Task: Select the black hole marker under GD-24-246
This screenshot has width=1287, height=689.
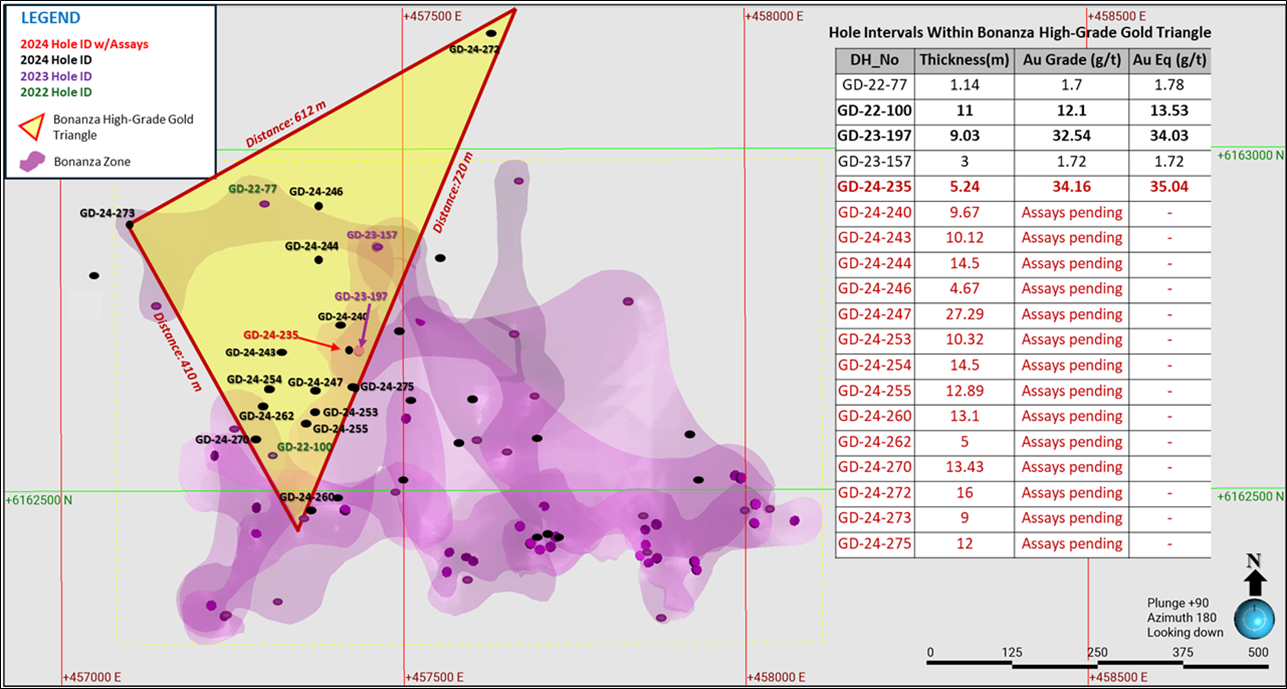Action: point(318,206)
